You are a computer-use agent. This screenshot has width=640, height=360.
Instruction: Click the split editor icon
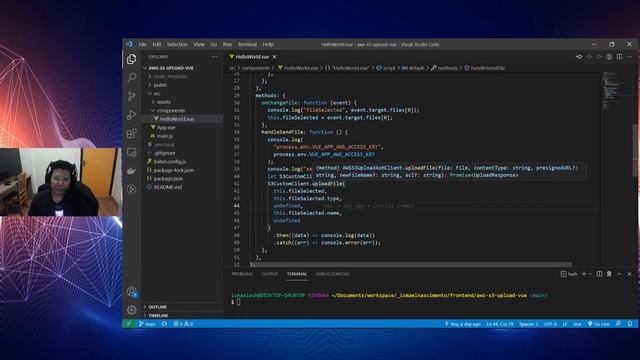coord(620,57)
